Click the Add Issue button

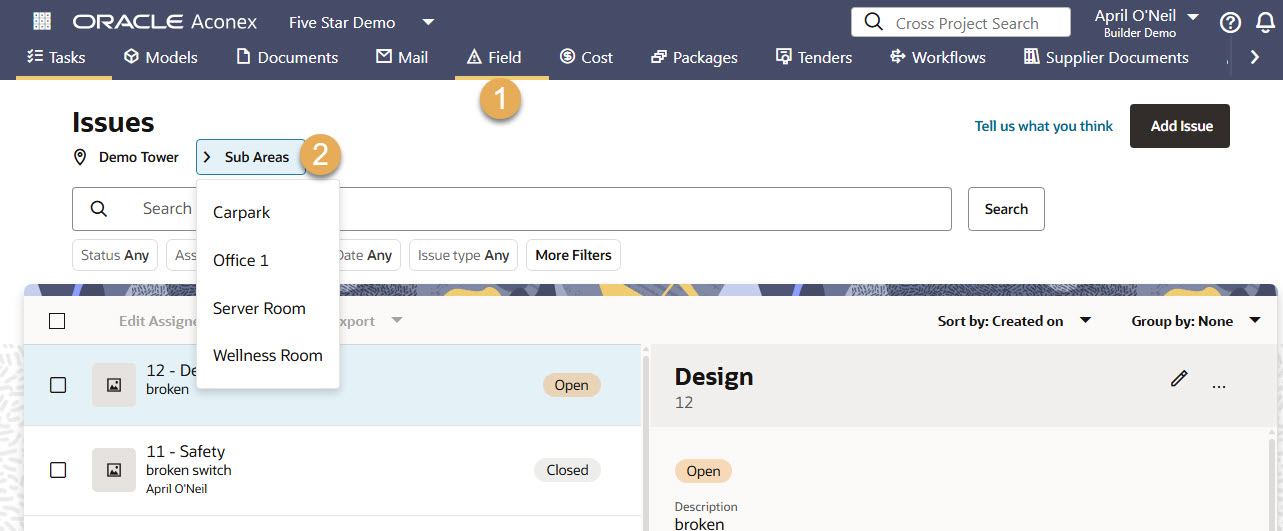[1180, 126]
